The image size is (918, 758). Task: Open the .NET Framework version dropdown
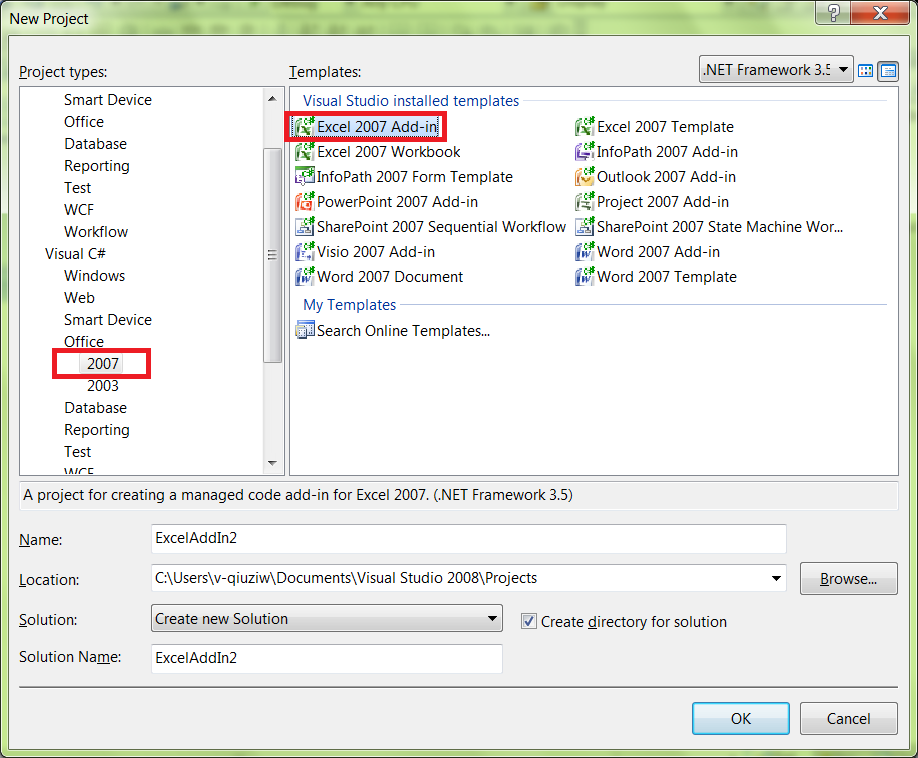pyautogui.click(x=843, y=70)
